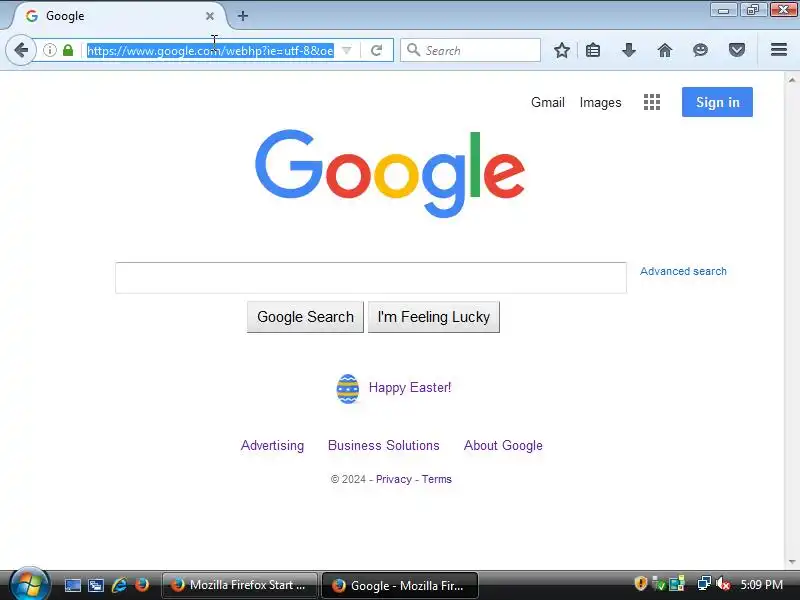The width and height of the screenshot is (800, 600).
Task: Go to the Firefox home page icon
Action: click(665, 50)
